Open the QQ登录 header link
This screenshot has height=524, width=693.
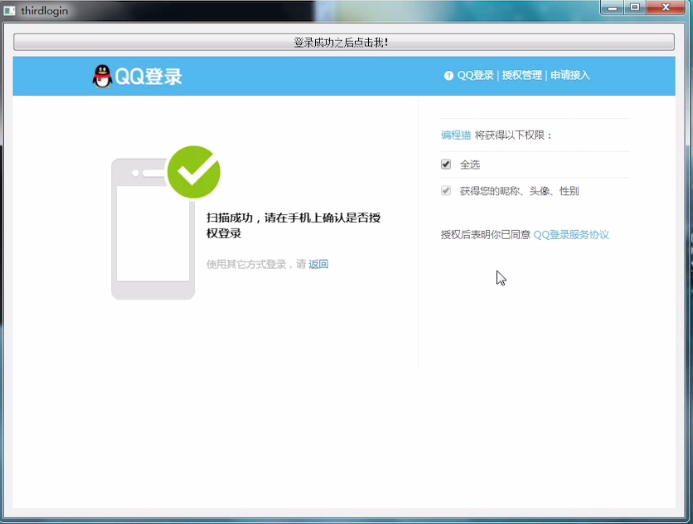(x=475, y=76)
